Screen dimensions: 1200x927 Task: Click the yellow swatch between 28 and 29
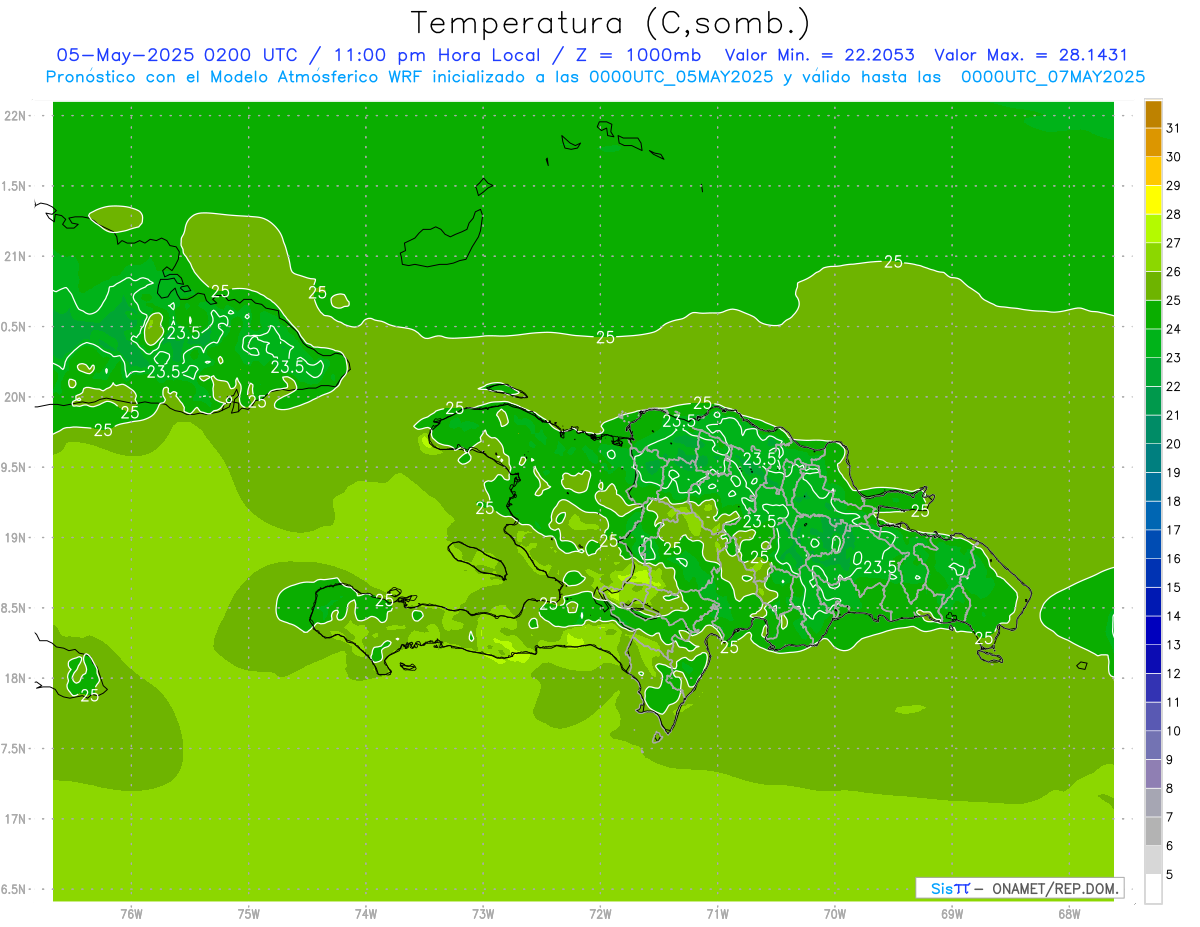tap(1153, 200)
